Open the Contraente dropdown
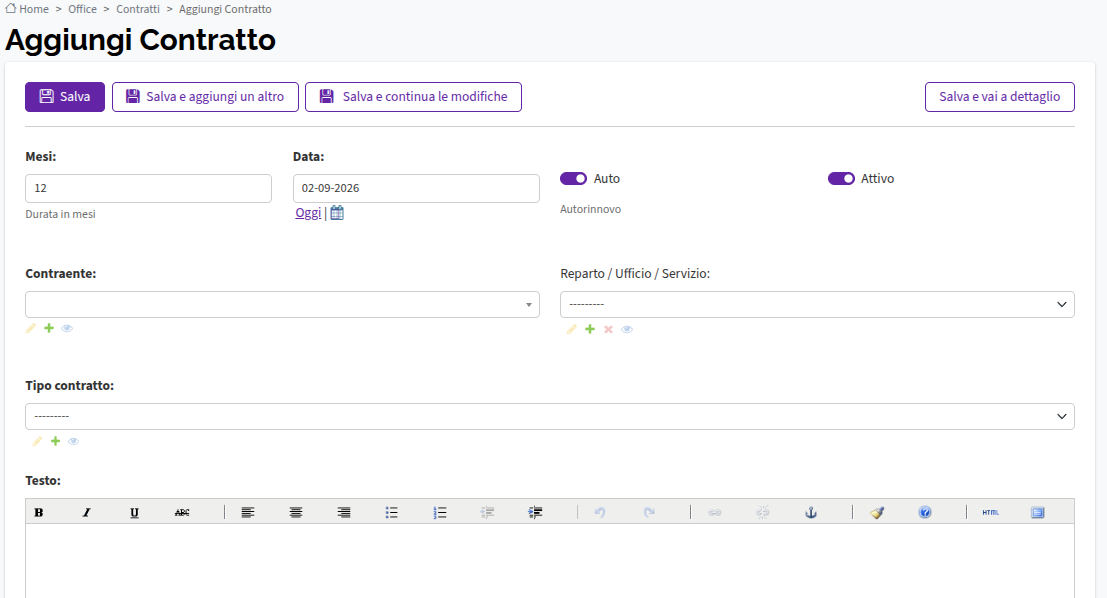The image size is (1107, 598). pos(282,304)
